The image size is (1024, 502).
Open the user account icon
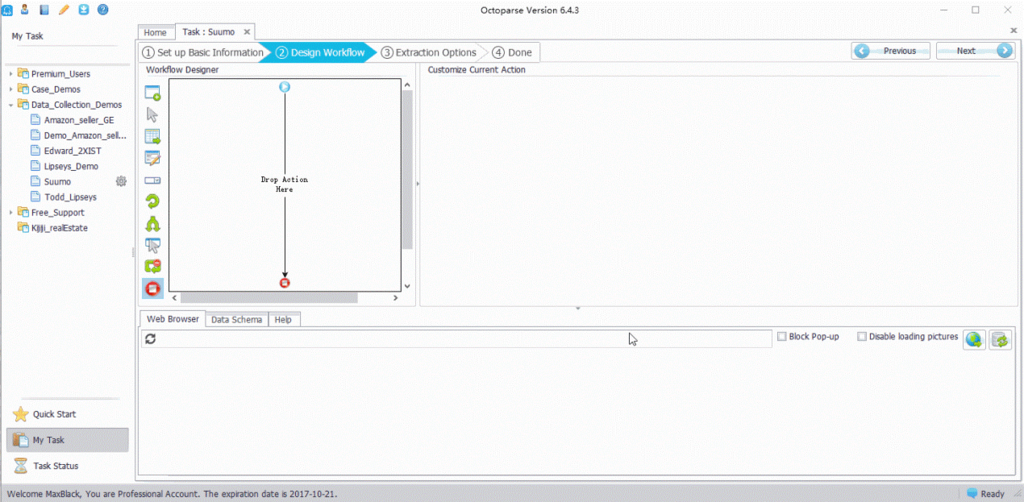[24, 10]
